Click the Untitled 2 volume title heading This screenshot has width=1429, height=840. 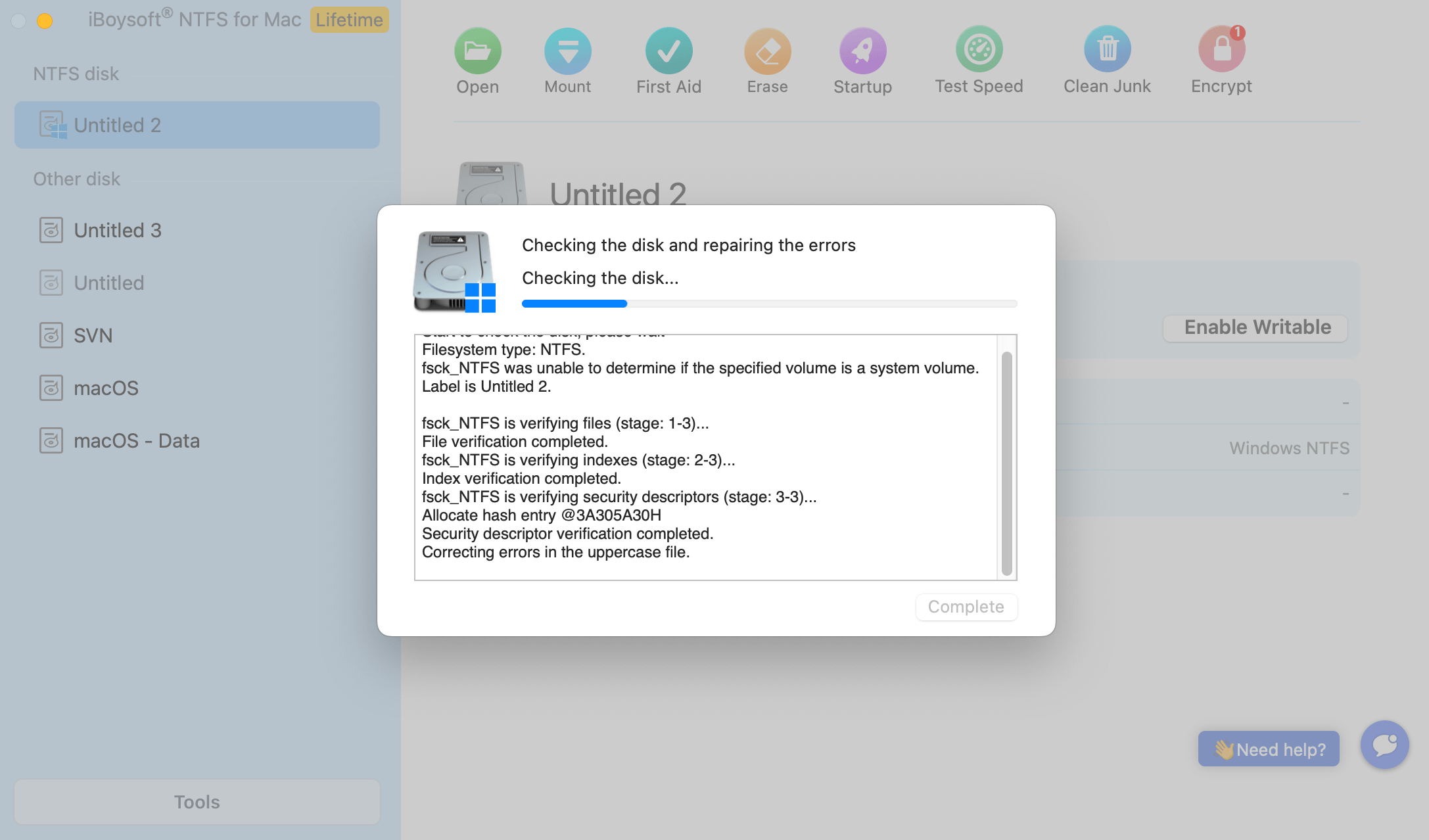(x=618, y=195)
